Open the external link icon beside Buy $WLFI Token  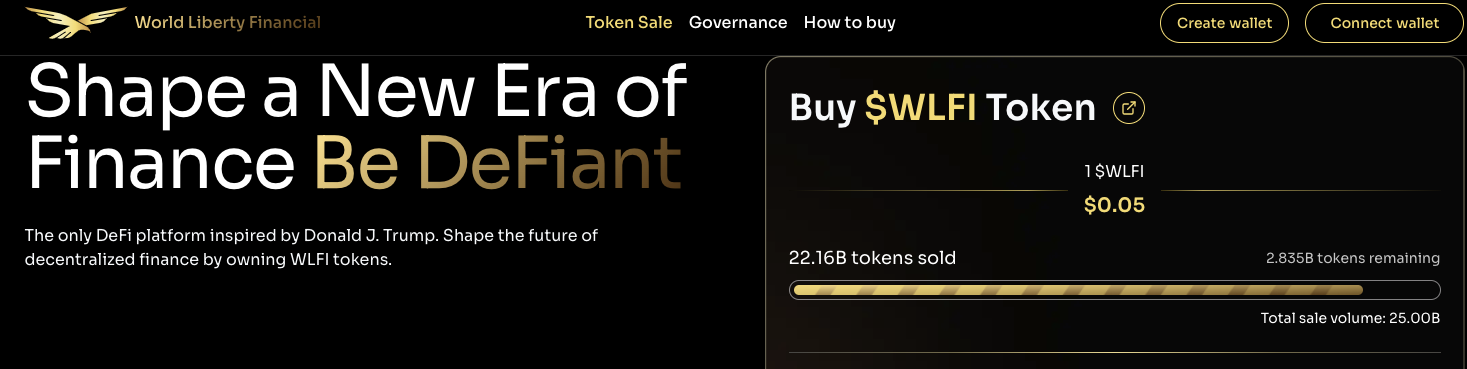pos(1129,108)
